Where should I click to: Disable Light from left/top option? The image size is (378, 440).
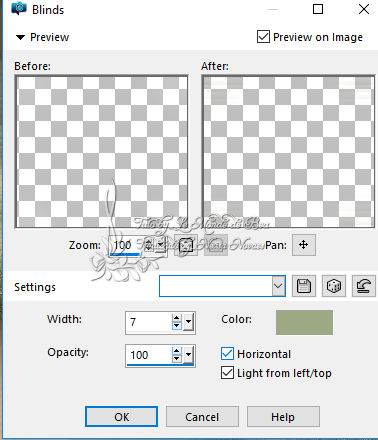click(227, 373)
